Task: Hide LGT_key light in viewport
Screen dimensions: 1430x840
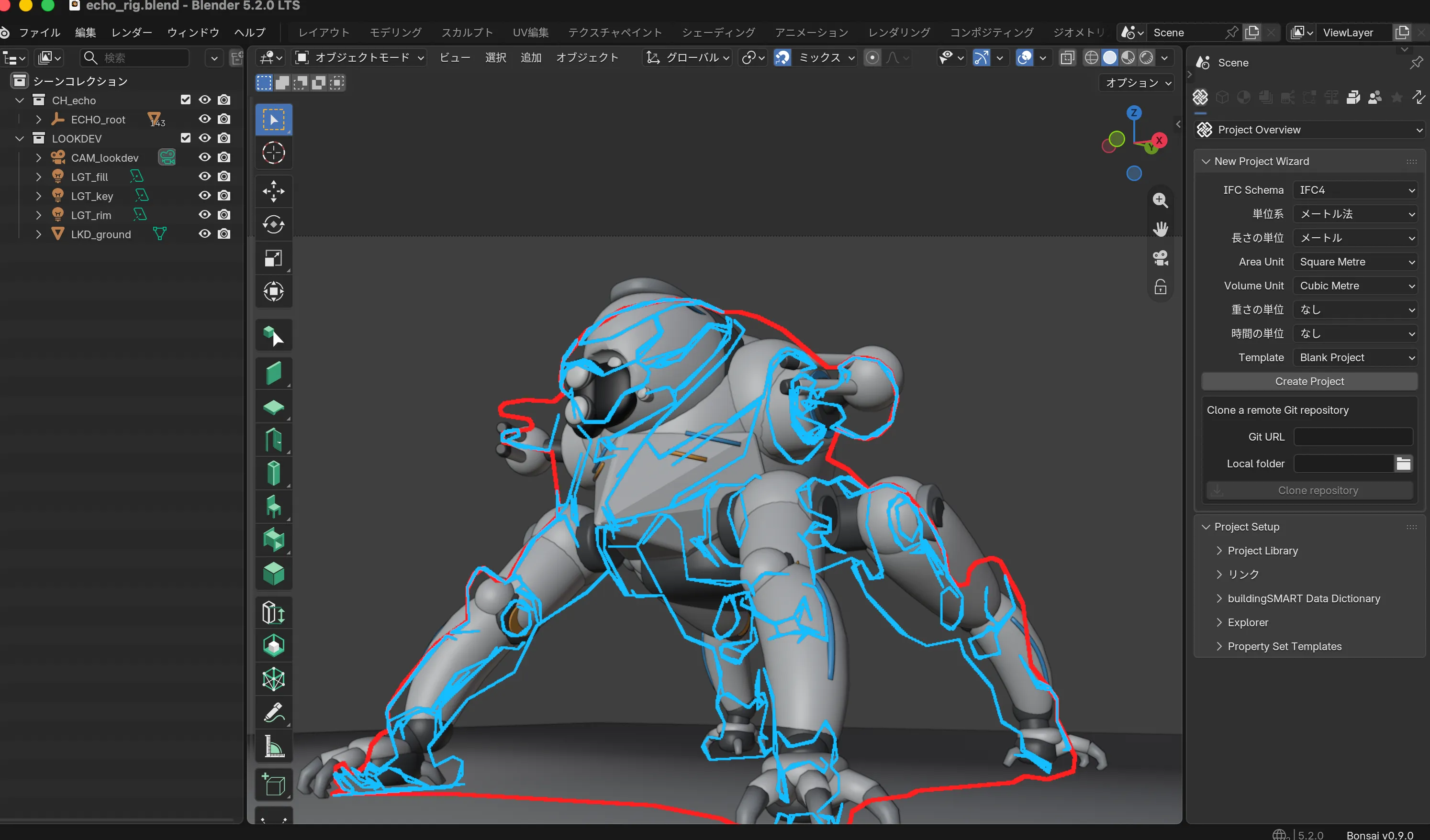Action: pos(204,196)
